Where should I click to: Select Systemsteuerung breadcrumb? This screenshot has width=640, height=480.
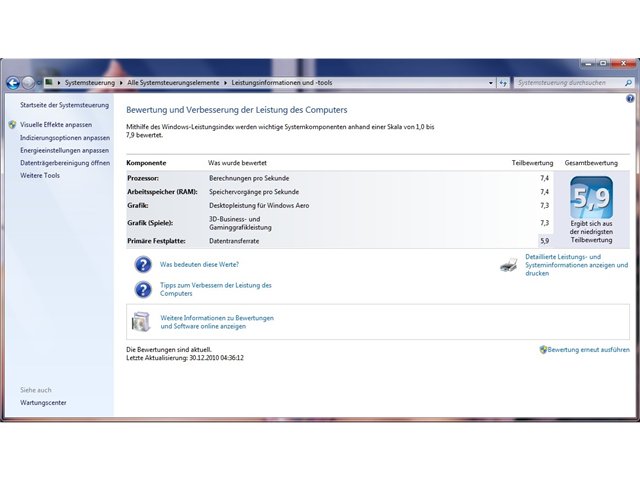pos(90,83)
